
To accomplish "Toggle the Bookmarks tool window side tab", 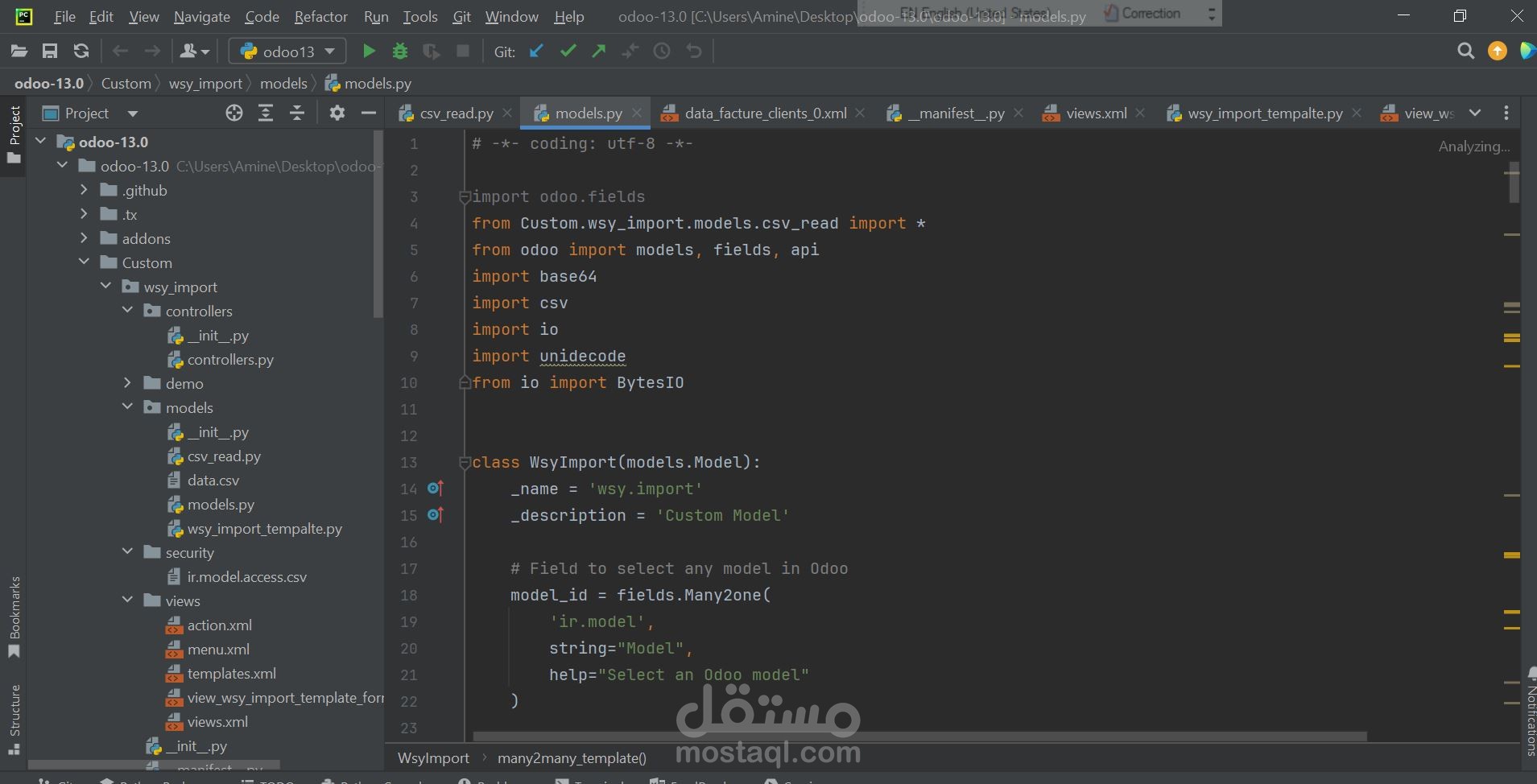I will pos(14,618).
